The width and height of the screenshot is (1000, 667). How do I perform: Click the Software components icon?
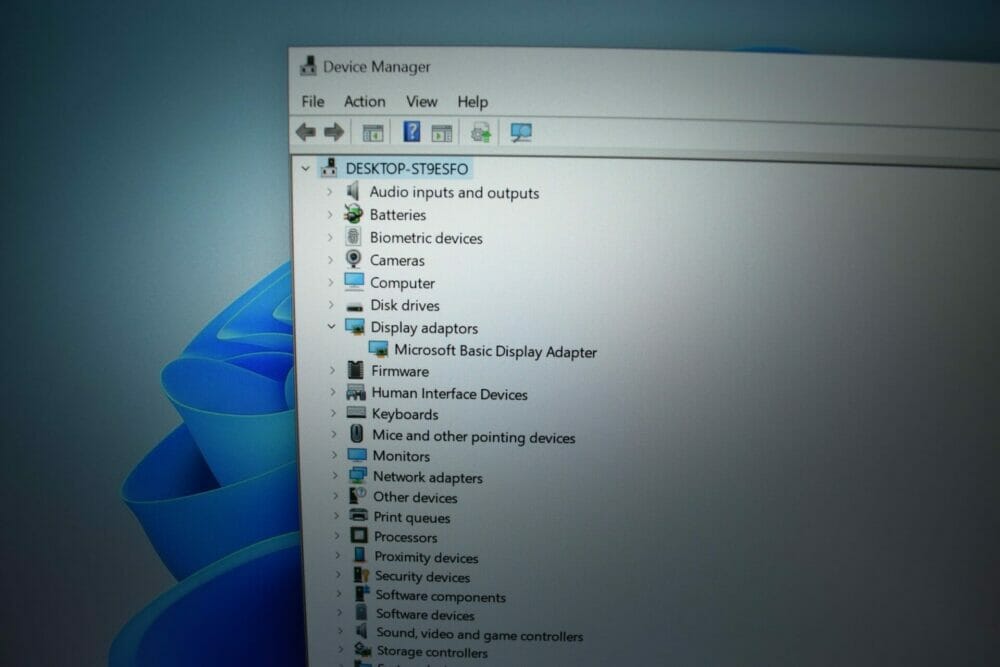[x=362, y=594]
